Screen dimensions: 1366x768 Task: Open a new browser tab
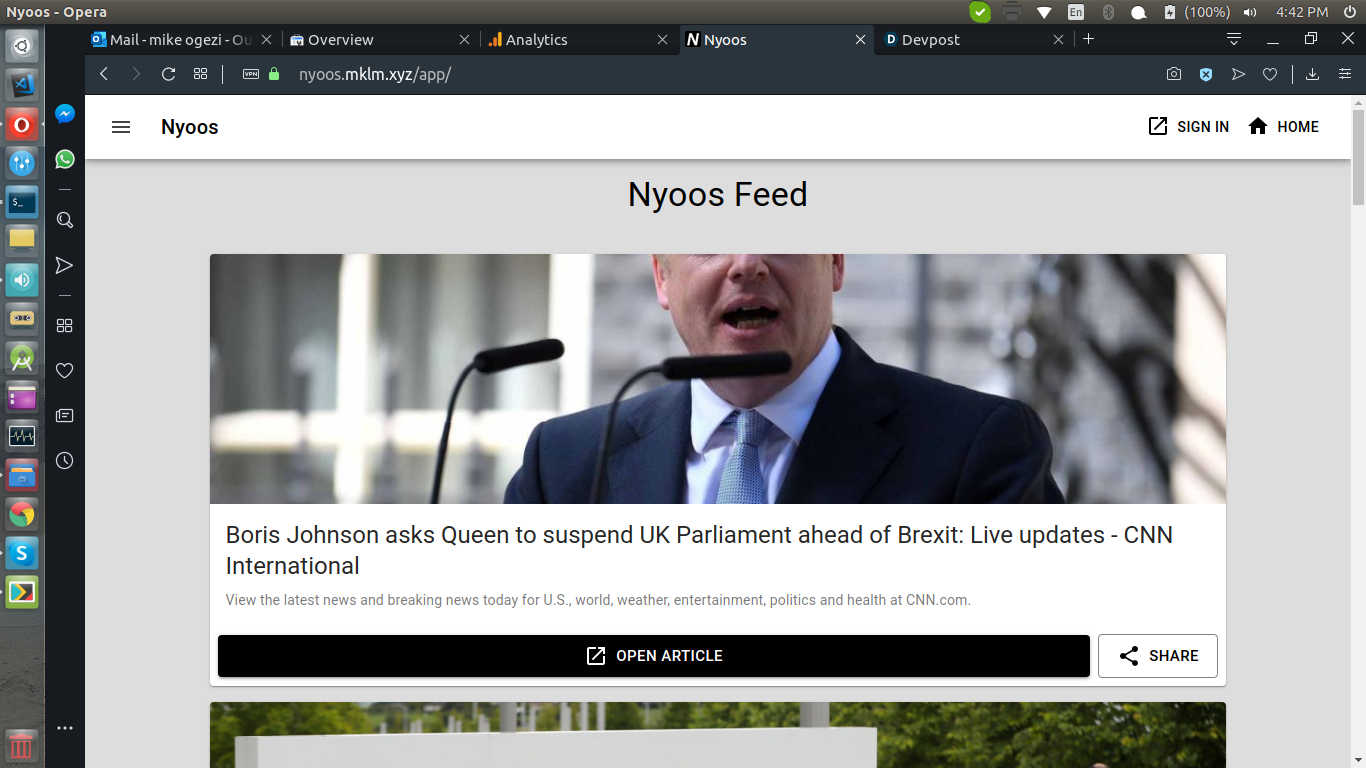click(1089, 39)
